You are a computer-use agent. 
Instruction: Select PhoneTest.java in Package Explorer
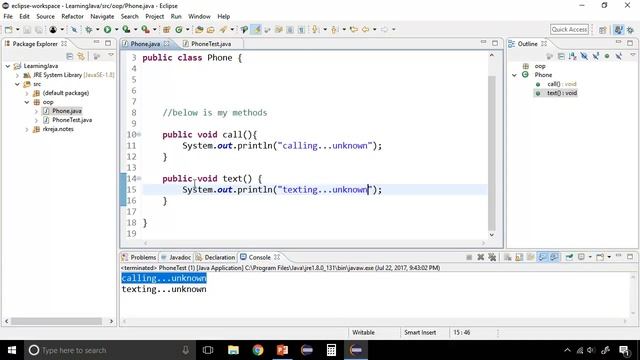click(72, 120)
